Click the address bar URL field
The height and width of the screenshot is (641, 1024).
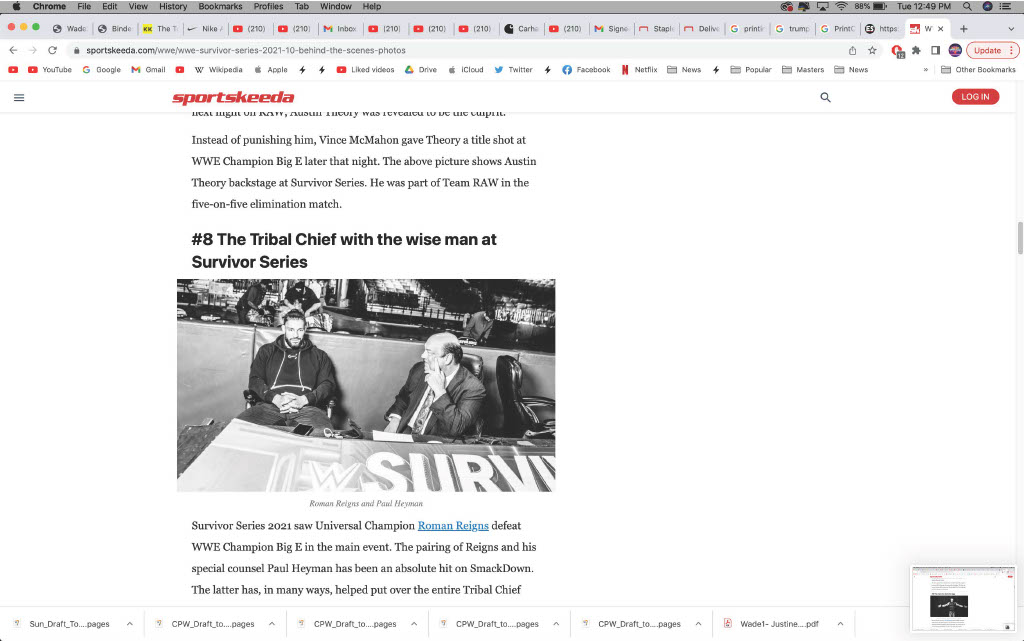pyautogui.click(x=457, y=50)
